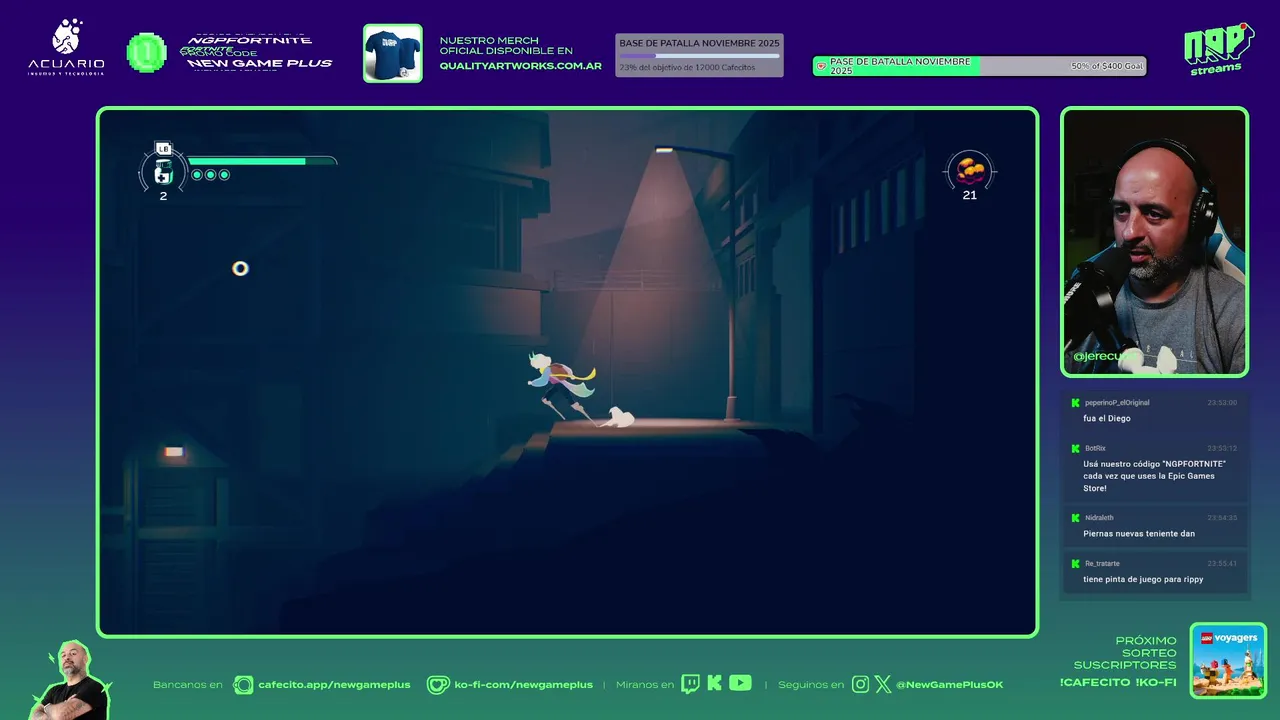
Task: Click the Twitch icon in bottom bar
Action: tap(690, 684)
